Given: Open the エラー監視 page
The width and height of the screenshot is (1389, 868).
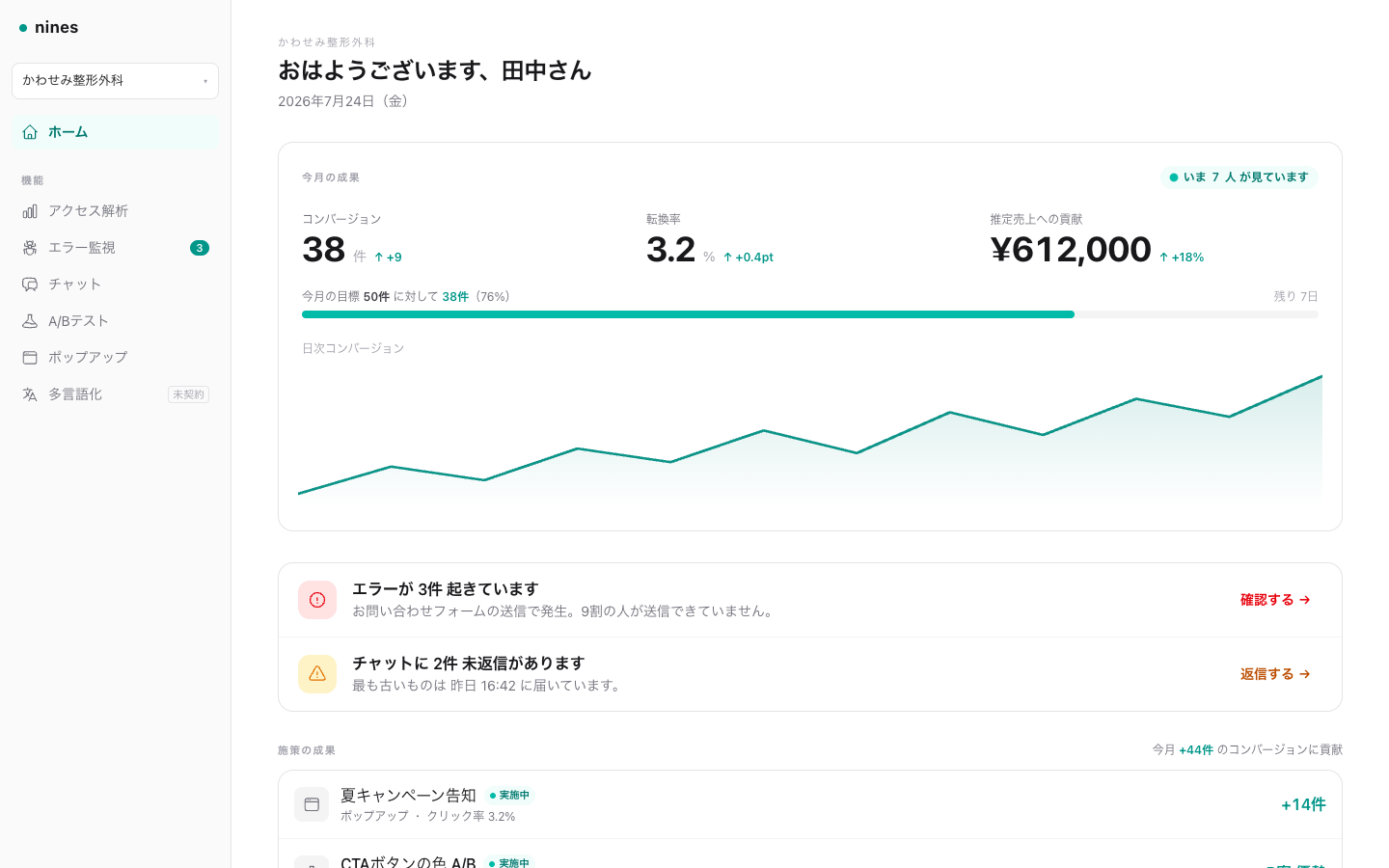Looking at the screenshot, I should pos(115,248).
